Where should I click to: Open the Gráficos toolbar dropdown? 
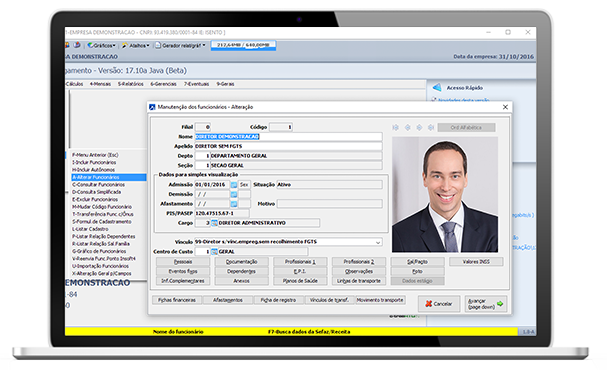click(102, 46)
